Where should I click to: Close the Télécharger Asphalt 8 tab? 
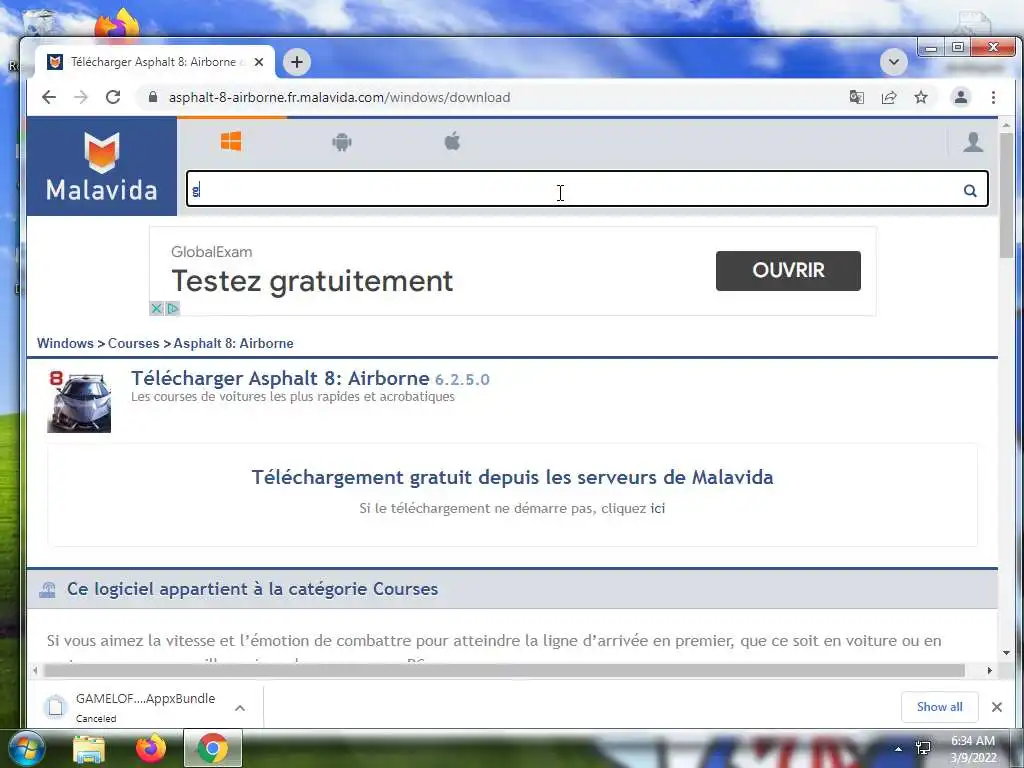[259, 62]
